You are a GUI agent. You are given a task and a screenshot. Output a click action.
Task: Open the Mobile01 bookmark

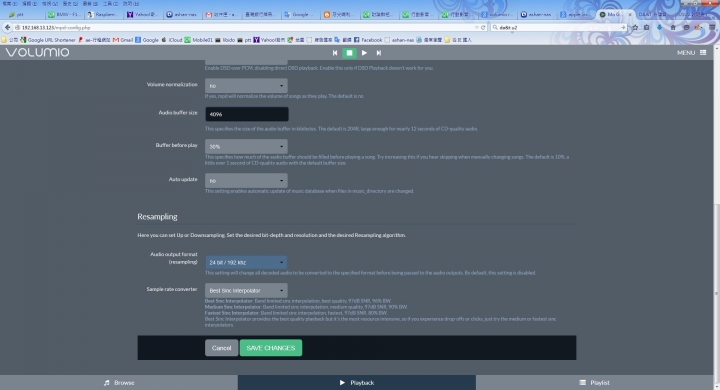(x=199, y=40)
